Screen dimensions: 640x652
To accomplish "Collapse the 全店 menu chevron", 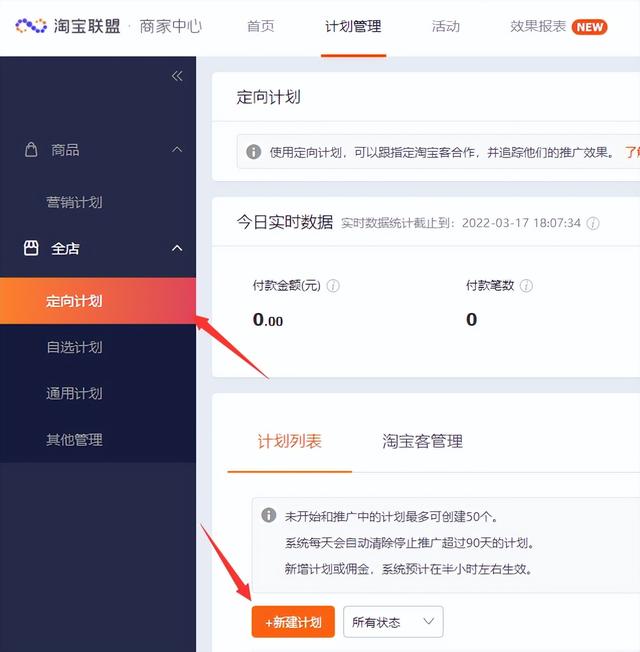I will [x=177, y=248].
